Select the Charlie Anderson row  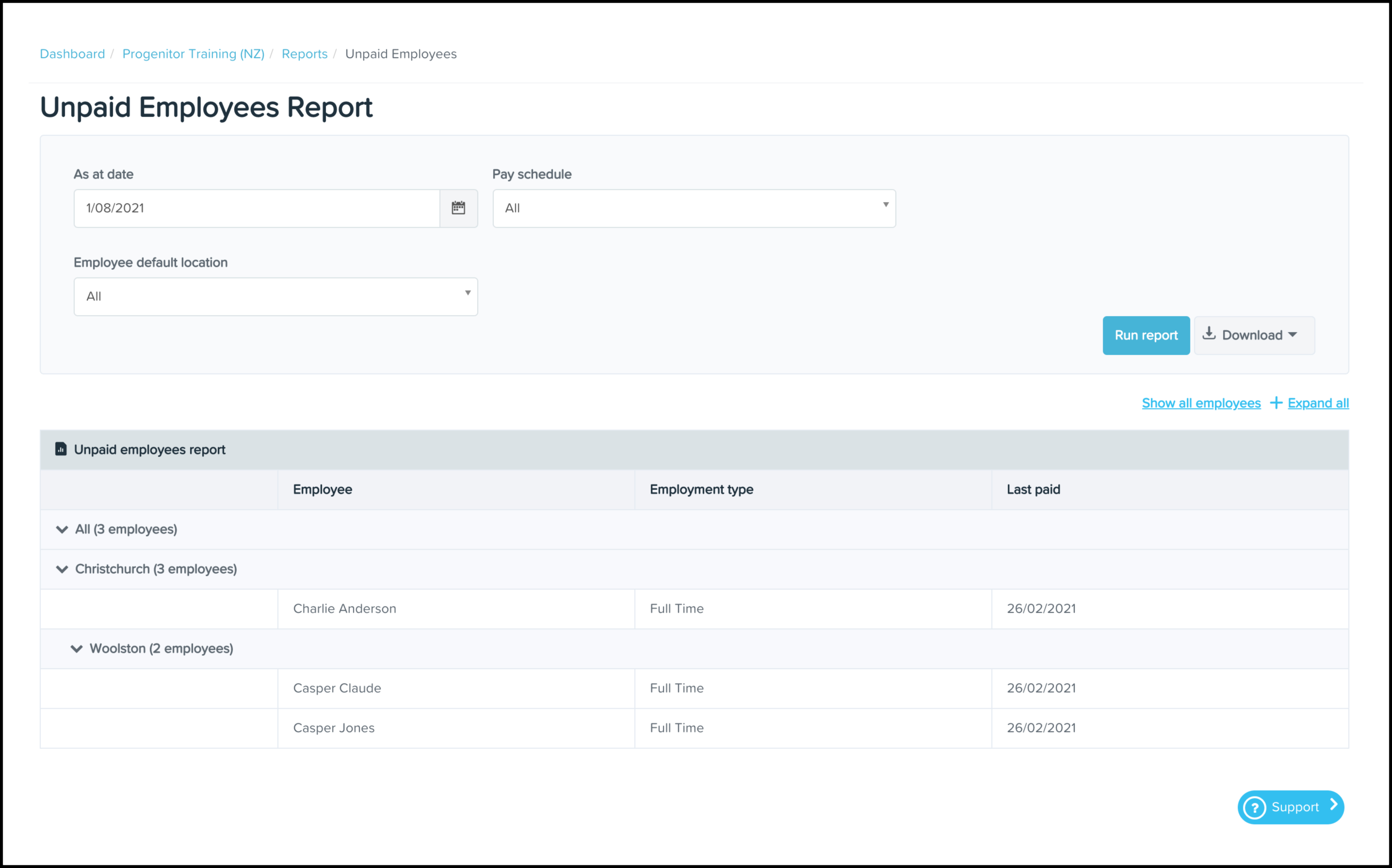[344, 609]
